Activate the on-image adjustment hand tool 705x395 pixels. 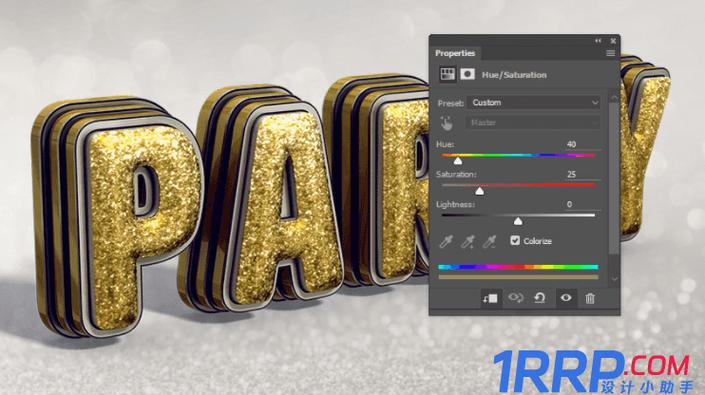[x=446, y=123]
